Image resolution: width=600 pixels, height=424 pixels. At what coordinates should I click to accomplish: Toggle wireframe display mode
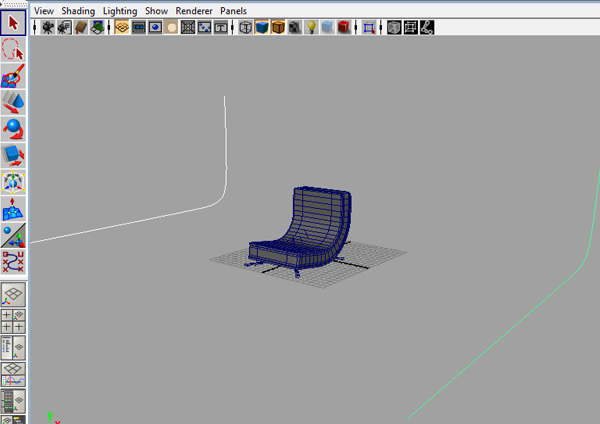pos(246,28)
